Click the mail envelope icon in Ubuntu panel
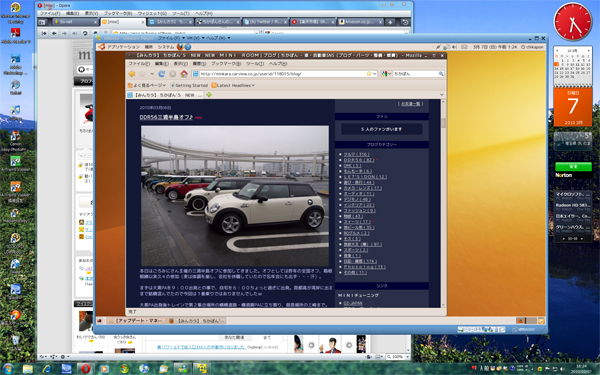 464,47
